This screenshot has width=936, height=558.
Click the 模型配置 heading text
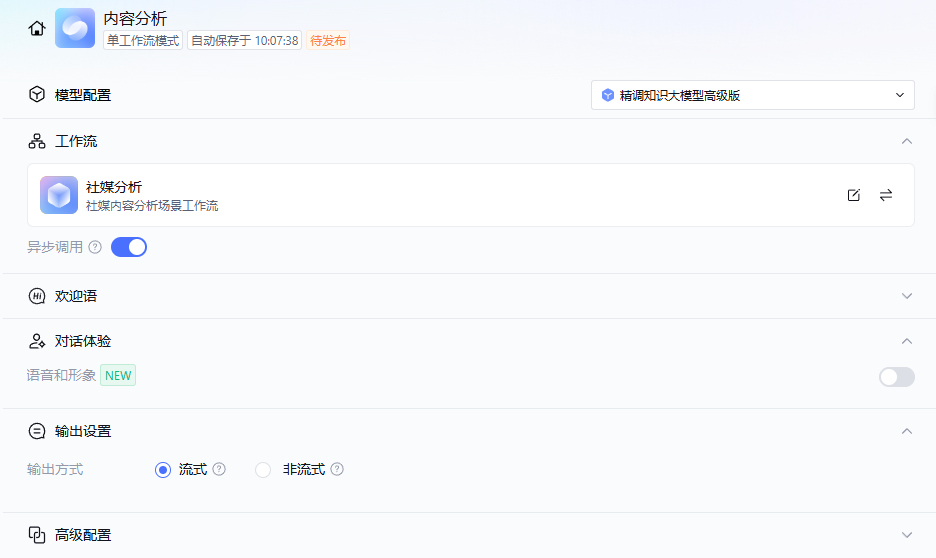83,95
